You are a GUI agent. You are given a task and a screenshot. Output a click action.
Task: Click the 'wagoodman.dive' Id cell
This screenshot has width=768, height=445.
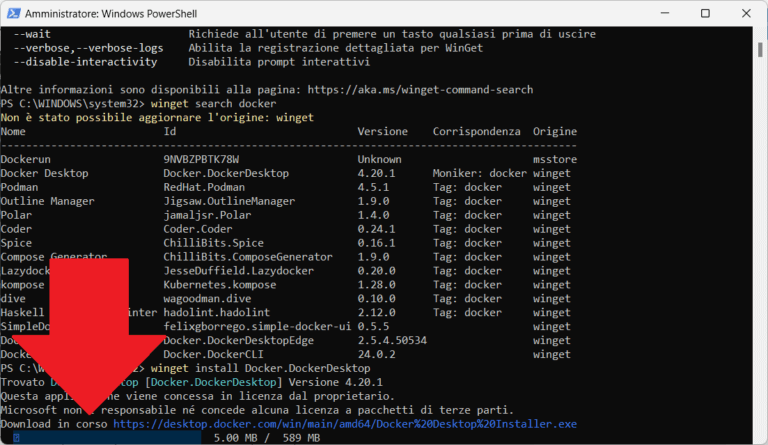pos(207,299)
